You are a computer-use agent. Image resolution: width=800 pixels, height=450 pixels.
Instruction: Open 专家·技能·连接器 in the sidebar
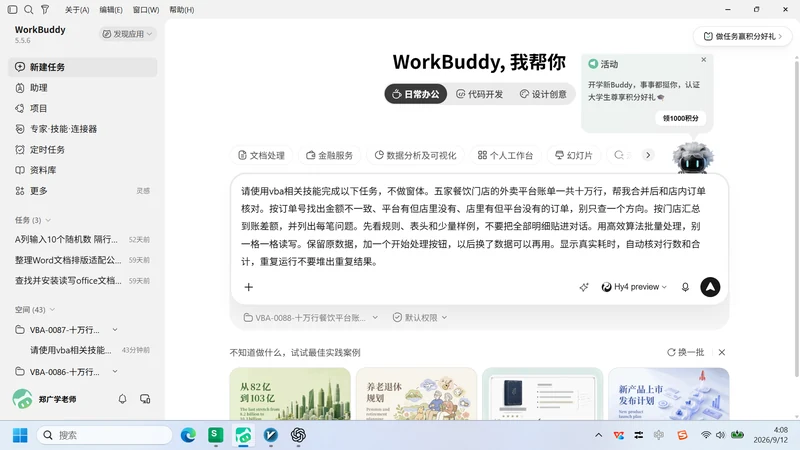(83, 129)
